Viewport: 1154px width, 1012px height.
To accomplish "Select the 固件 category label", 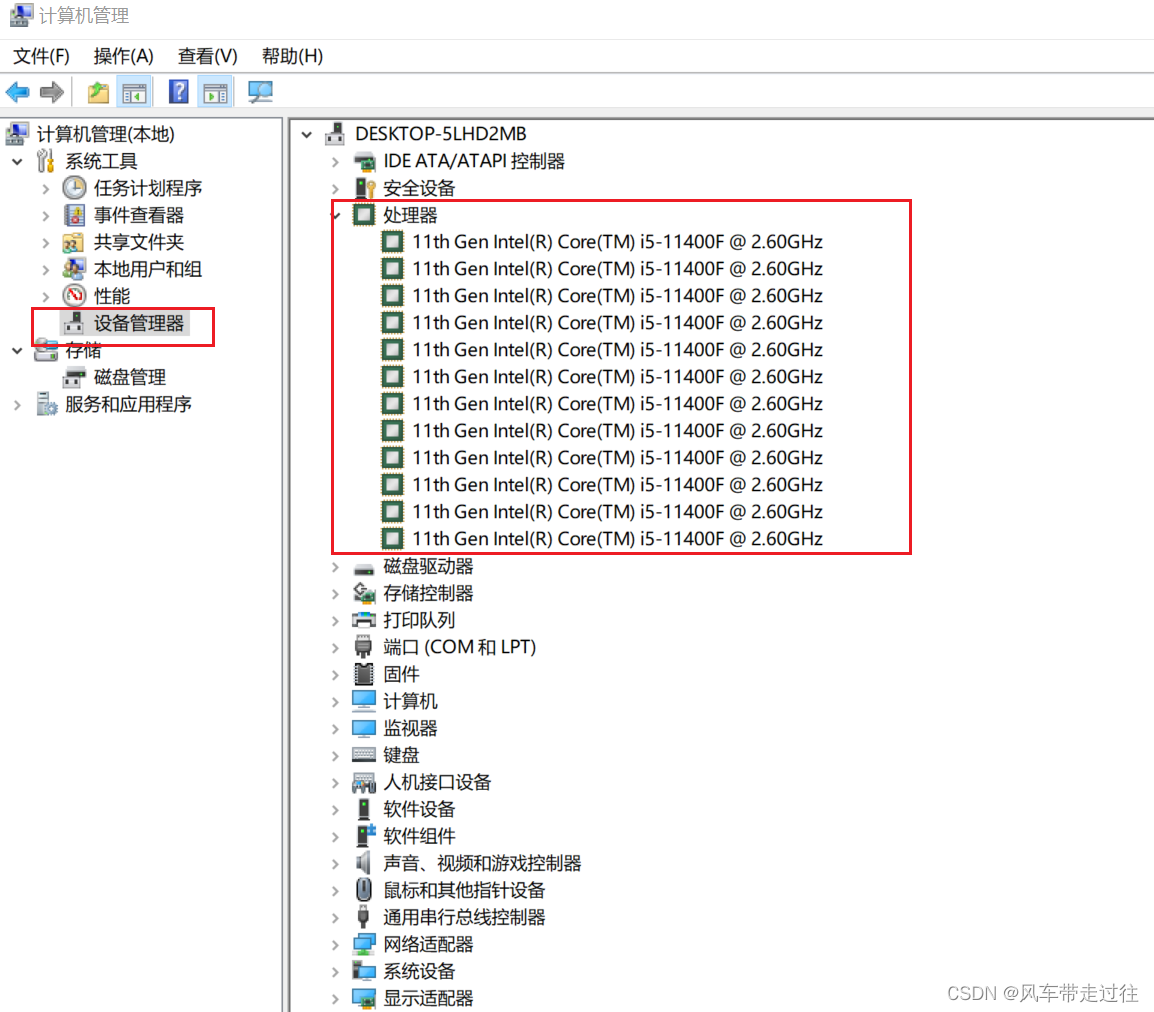I will point(402,673).
